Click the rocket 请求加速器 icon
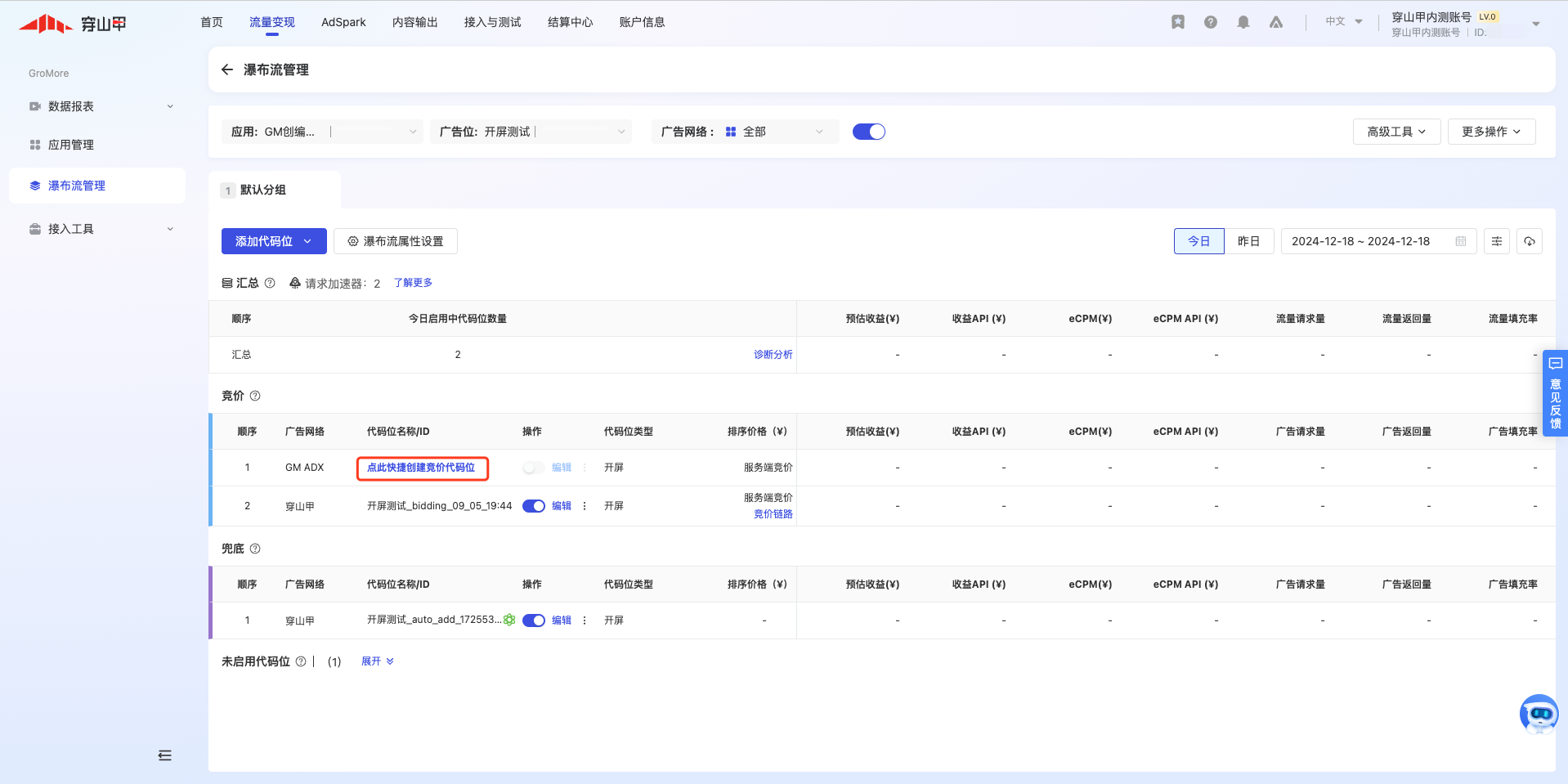This screenshot has height=784, width=1568. point(295,283)
